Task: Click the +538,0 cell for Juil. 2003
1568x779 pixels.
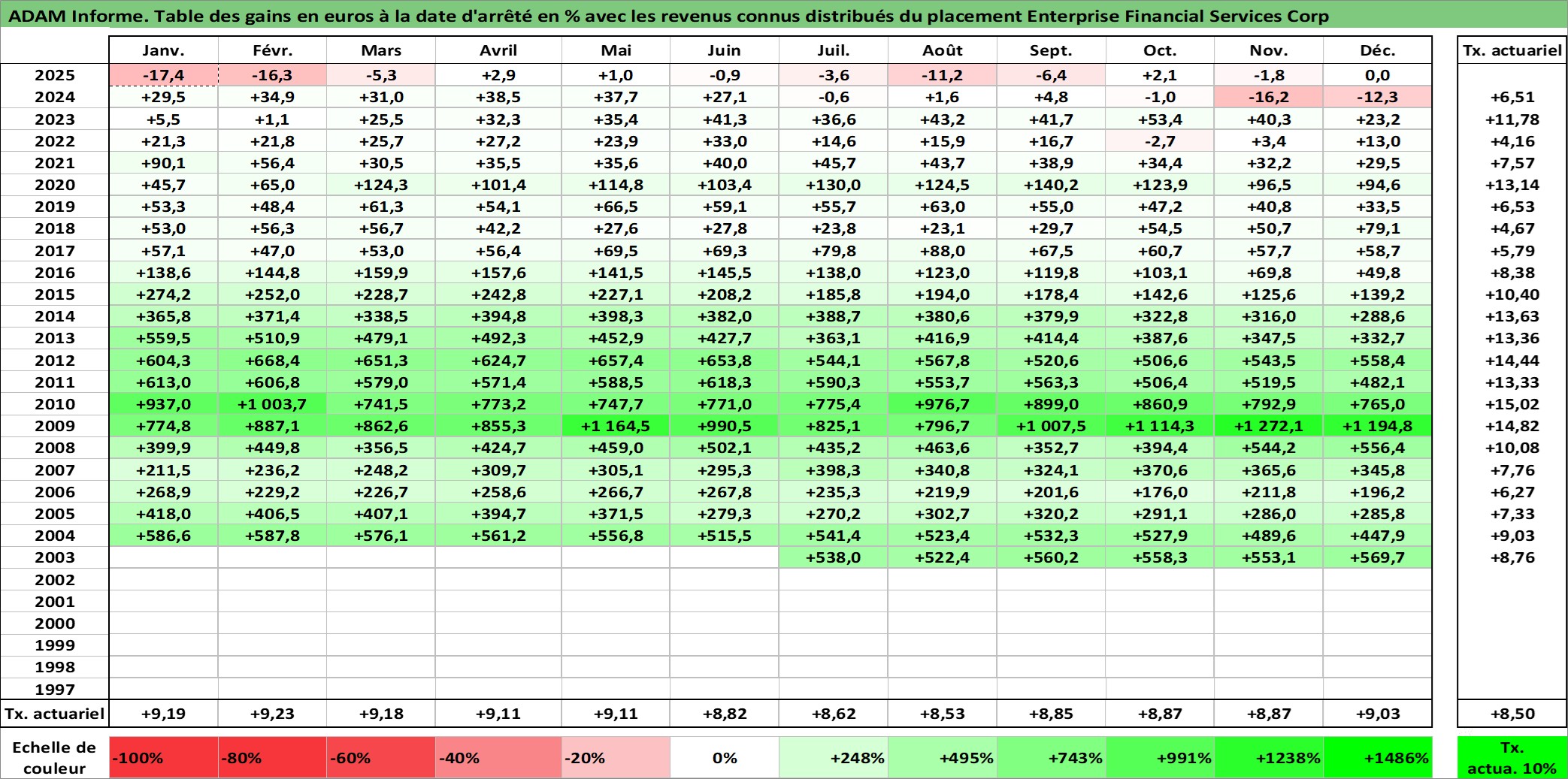Action: 834,557
